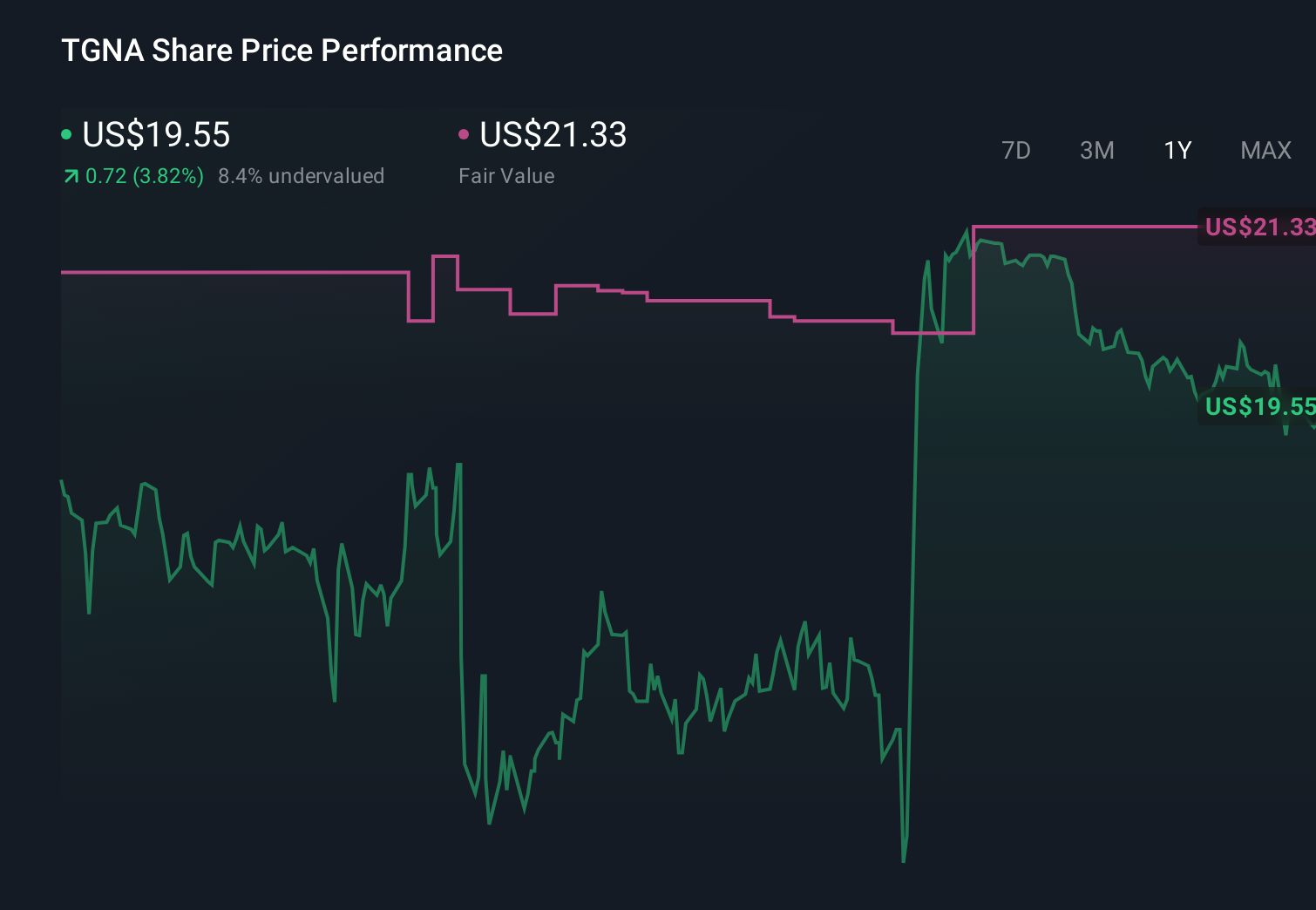
Task: Click the 8.4% undervalued text
Action: (x=302, y=176)
